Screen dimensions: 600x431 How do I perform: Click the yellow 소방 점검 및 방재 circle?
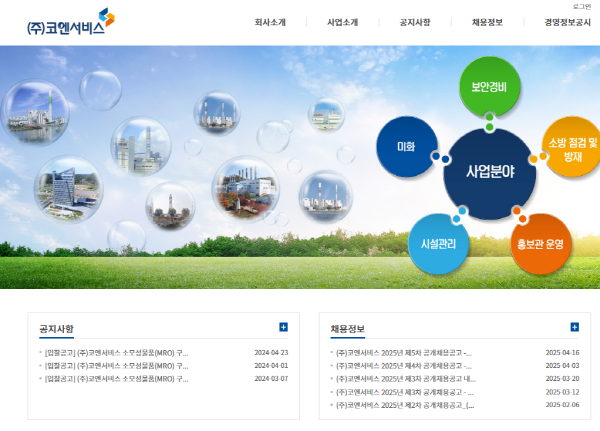point(572,149)
